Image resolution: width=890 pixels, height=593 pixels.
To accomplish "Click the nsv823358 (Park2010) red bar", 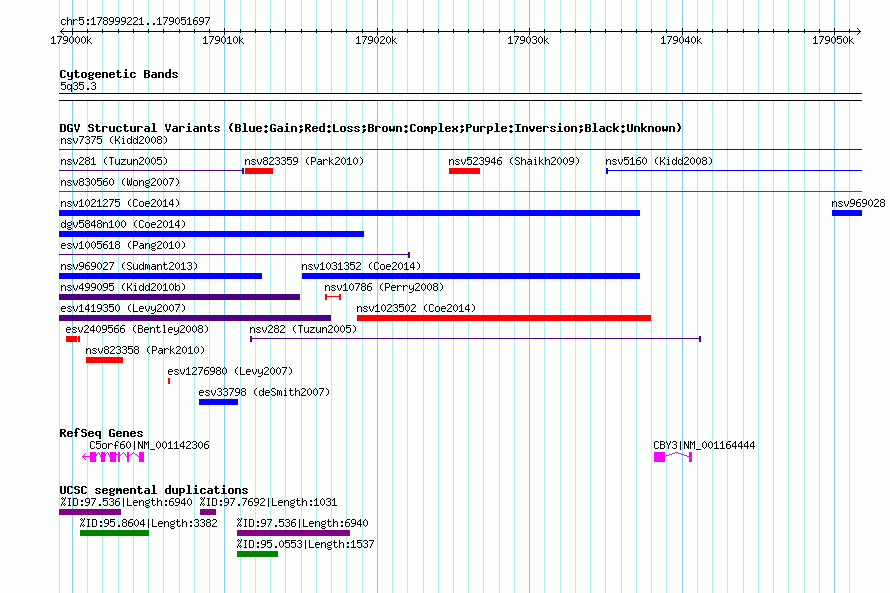I will [x=104, y=360].
